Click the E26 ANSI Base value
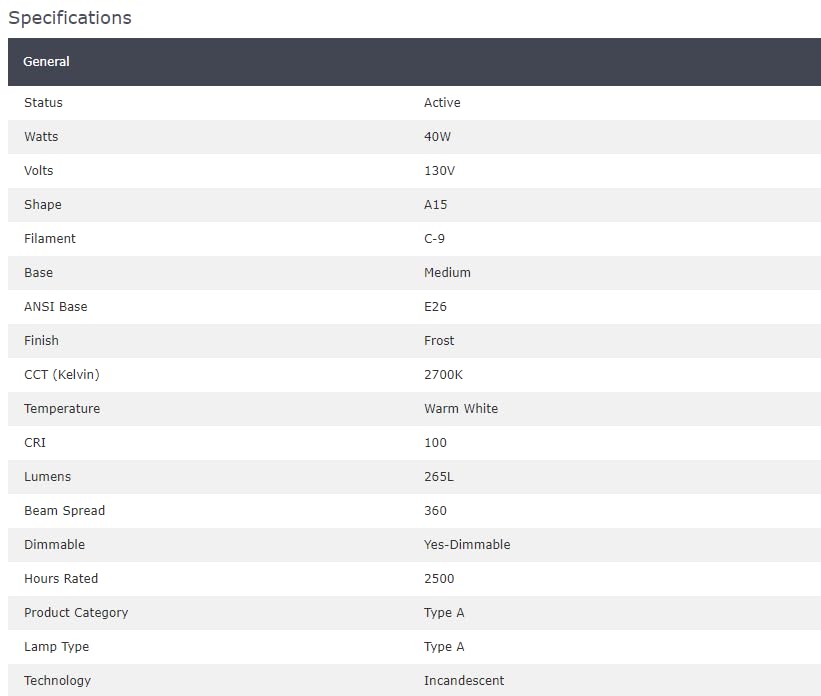The height and width of the screenshot is (696, 821). (x=435, y=307)
